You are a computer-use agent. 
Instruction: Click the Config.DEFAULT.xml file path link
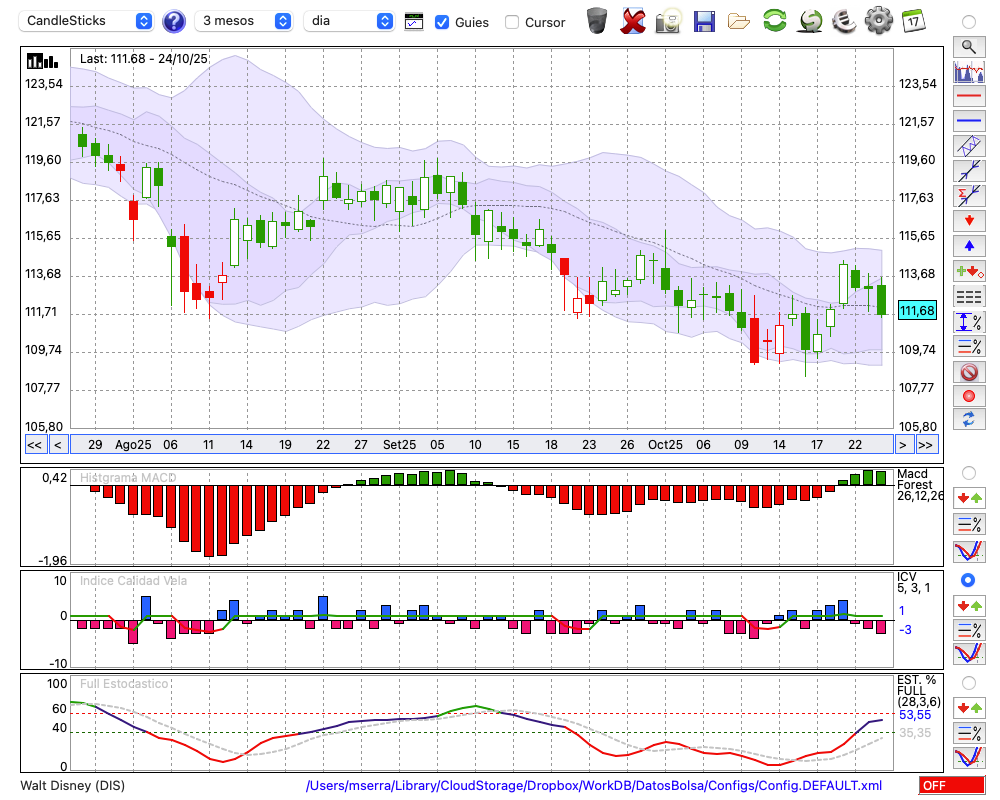tap(594, 786)
